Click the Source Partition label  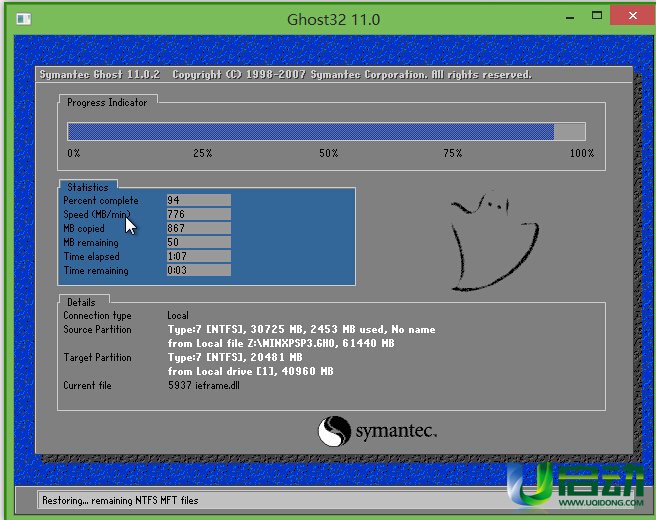tap(97, 330)
